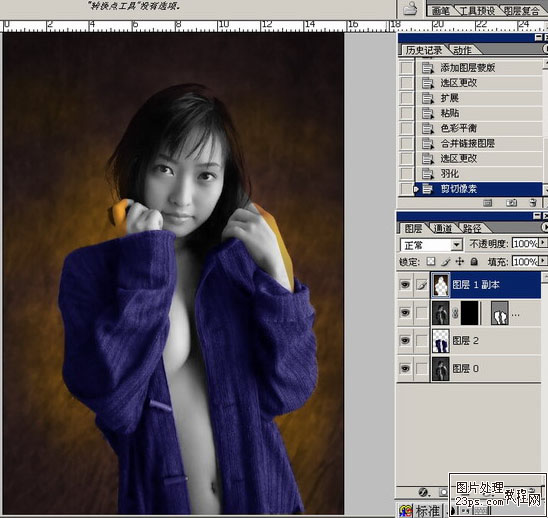This screenshot has width=548, height=518.
Task: Open the 动作 (Actions) tab
Action: (x=463, y=50)
